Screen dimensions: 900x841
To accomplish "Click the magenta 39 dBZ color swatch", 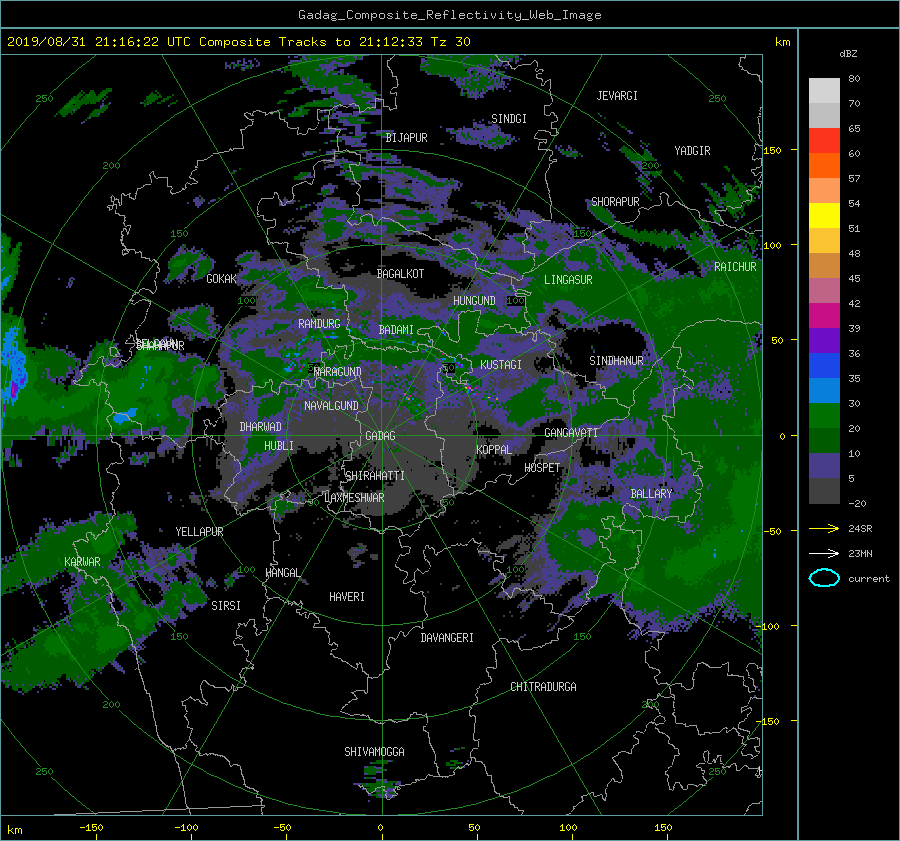I will pos(824,316).
